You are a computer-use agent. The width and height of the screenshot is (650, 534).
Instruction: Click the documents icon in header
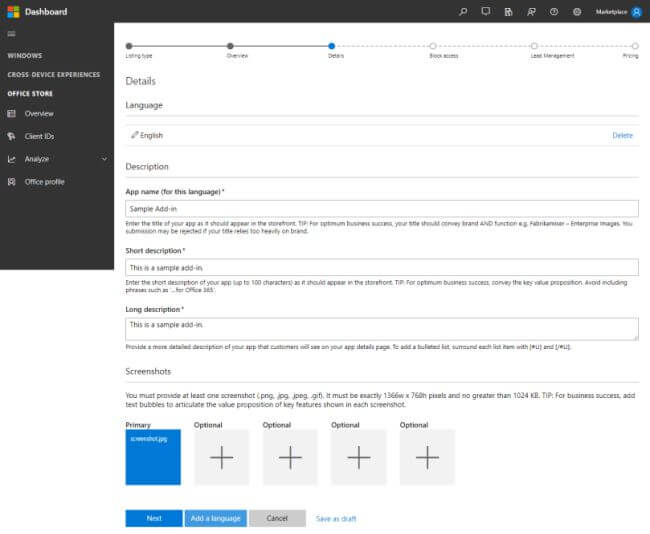pyautogui.click(x=508, y=12)
